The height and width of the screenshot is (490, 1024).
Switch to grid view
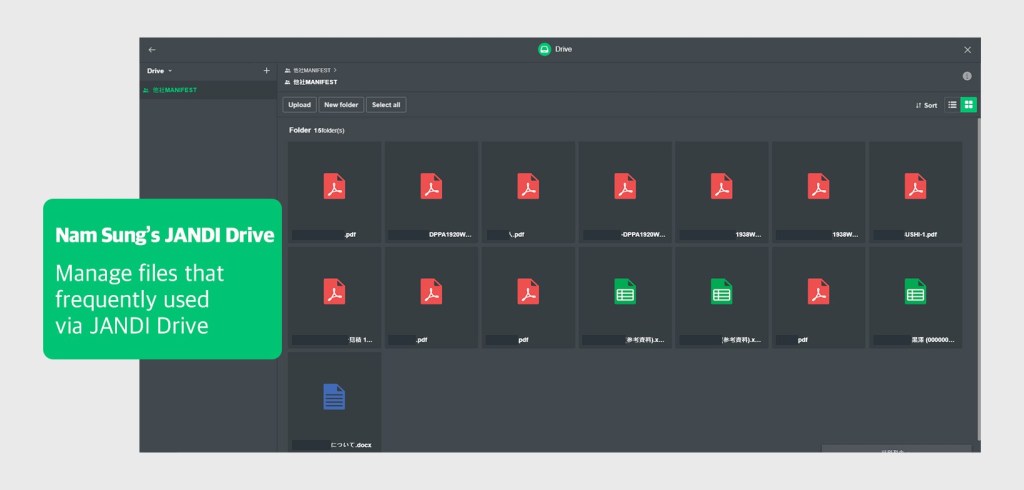[x=968, y=105]
